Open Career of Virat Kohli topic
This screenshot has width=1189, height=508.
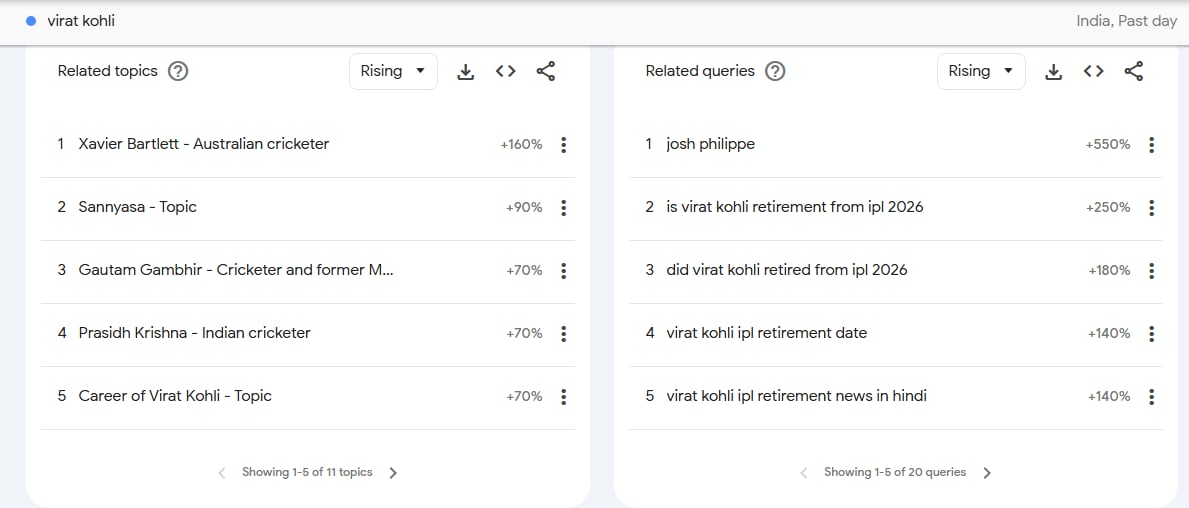coord(175,396)
